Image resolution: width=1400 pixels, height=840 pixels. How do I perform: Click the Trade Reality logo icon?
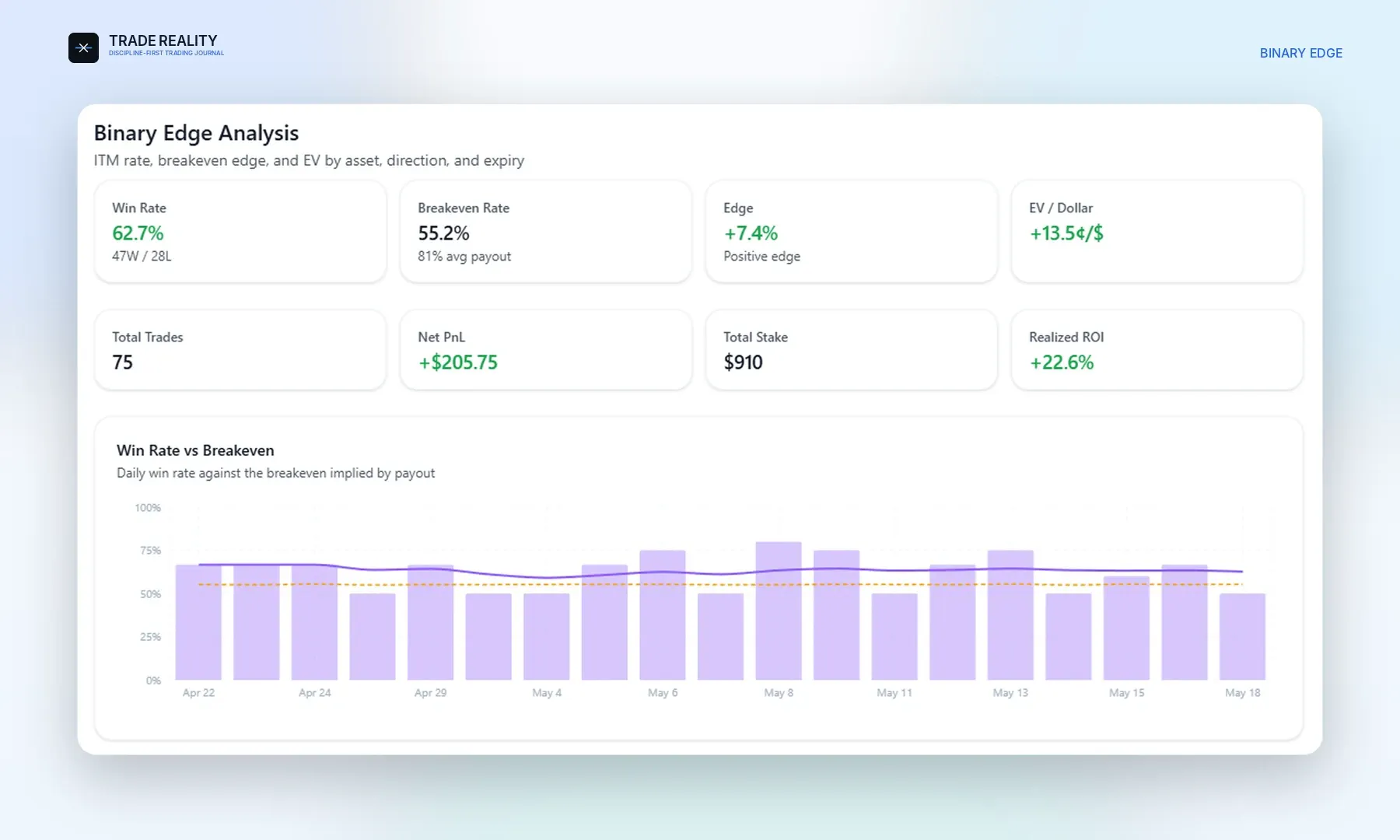point(83,47)
